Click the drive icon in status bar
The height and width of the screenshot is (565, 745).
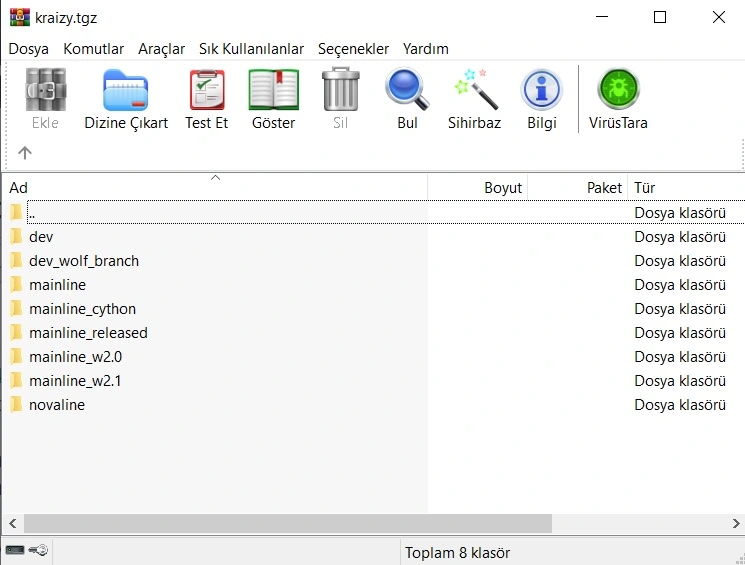point(15,551)
